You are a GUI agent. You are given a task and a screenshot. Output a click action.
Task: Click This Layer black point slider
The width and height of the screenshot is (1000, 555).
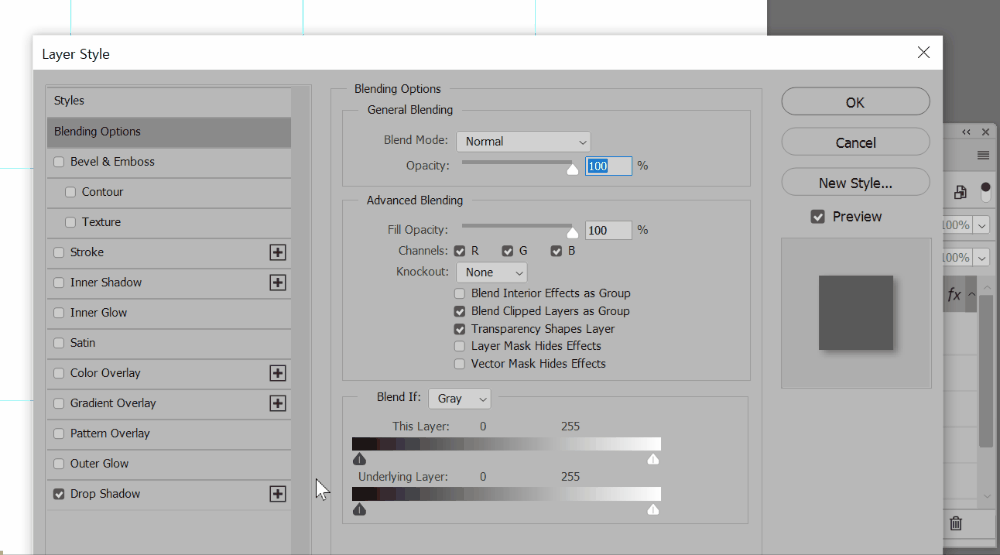pos(359,459)
